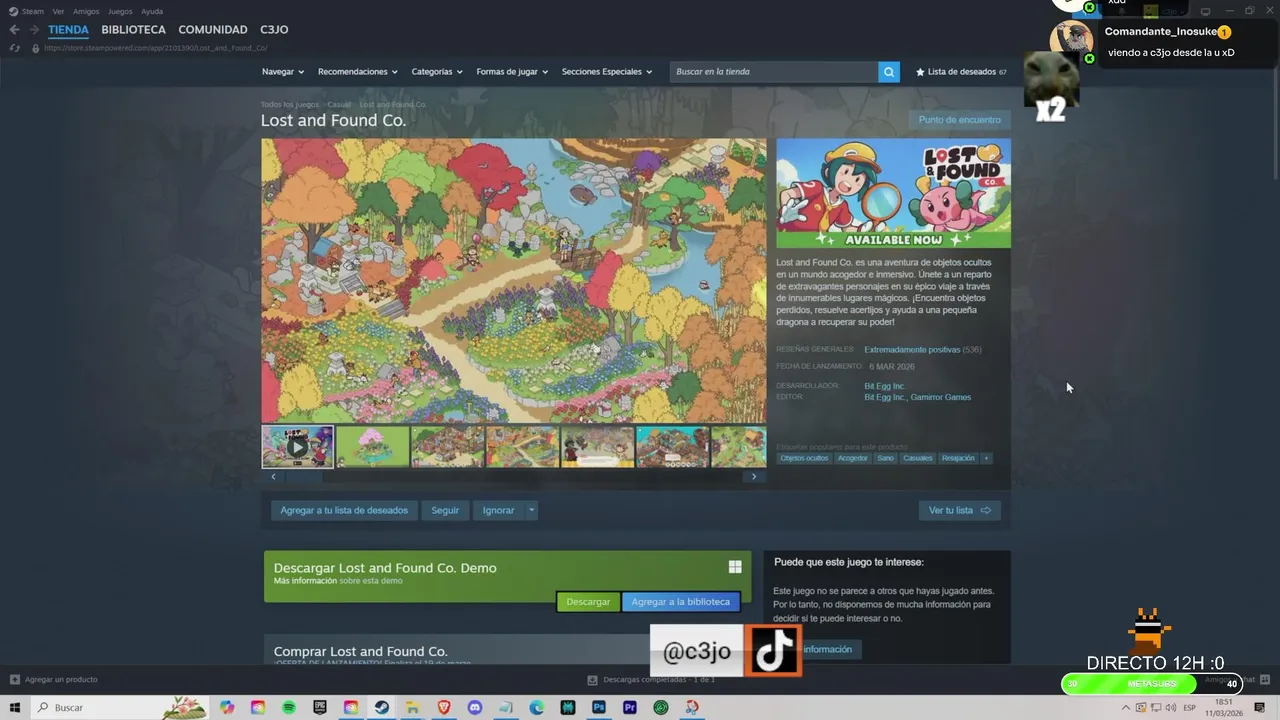The width and height of the screenshot is (1280, 720).
Task: Click the search magnifier button in store
Action: (x=889, y=72)
